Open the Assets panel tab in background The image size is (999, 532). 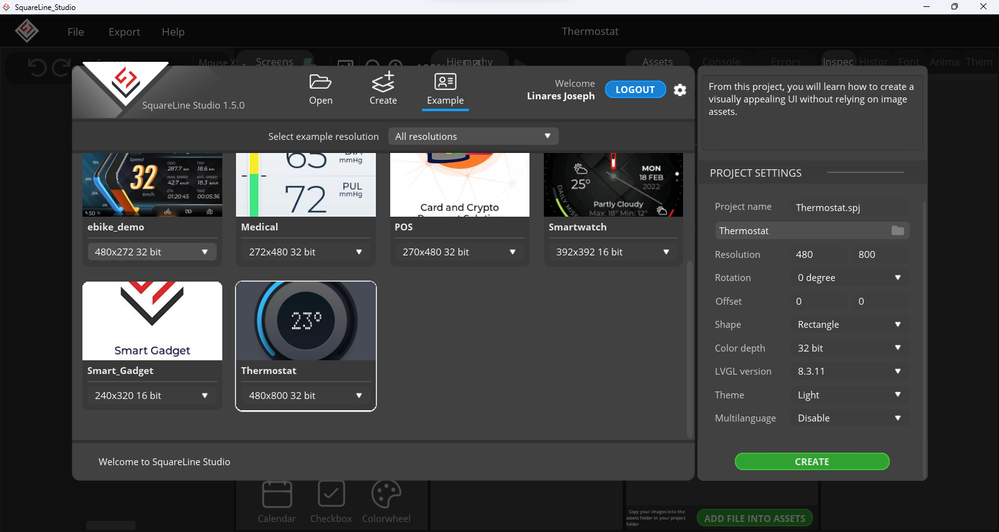pos(658,62)
